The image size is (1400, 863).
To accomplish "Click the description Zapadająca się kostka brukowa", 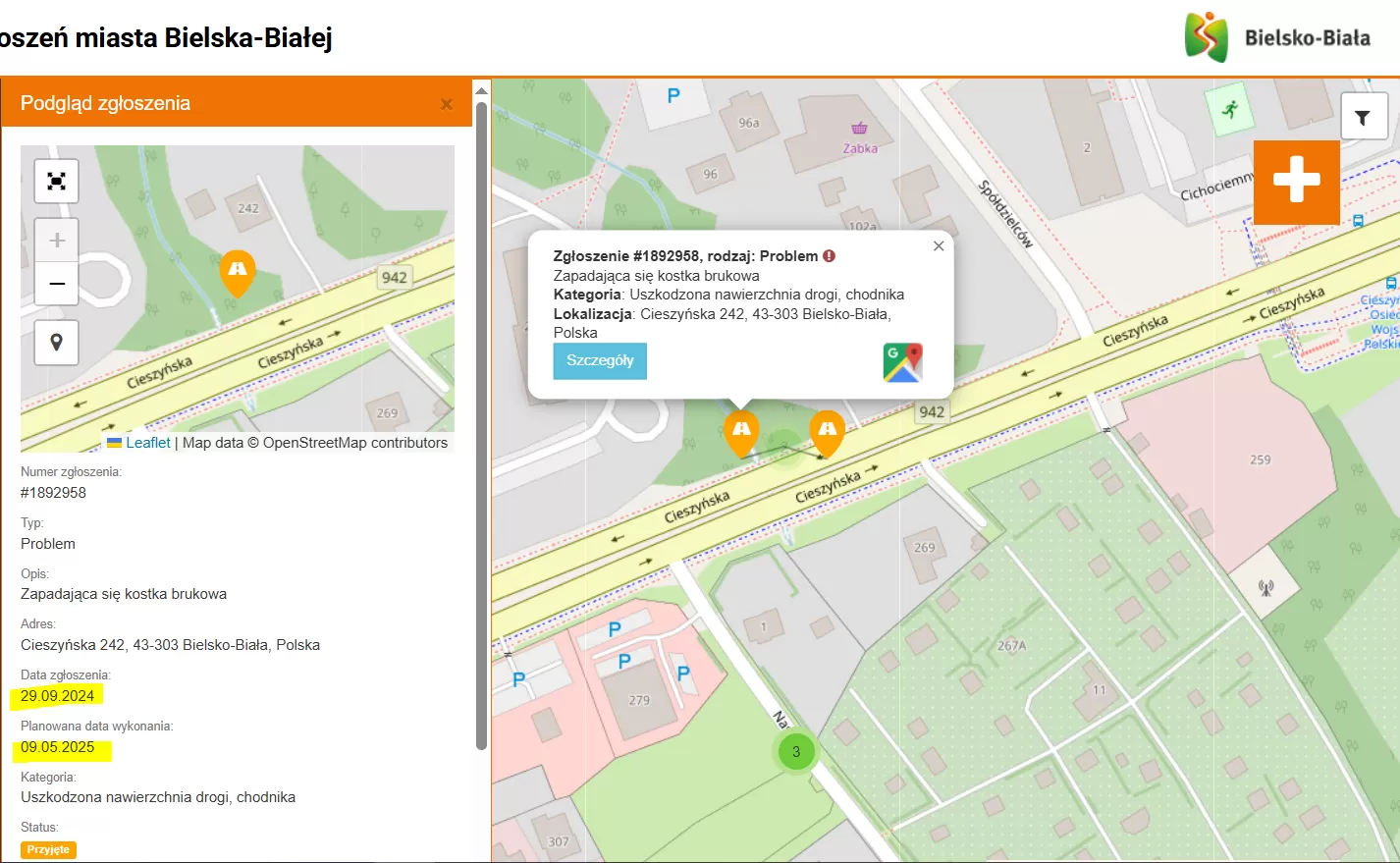I will 124,594.
